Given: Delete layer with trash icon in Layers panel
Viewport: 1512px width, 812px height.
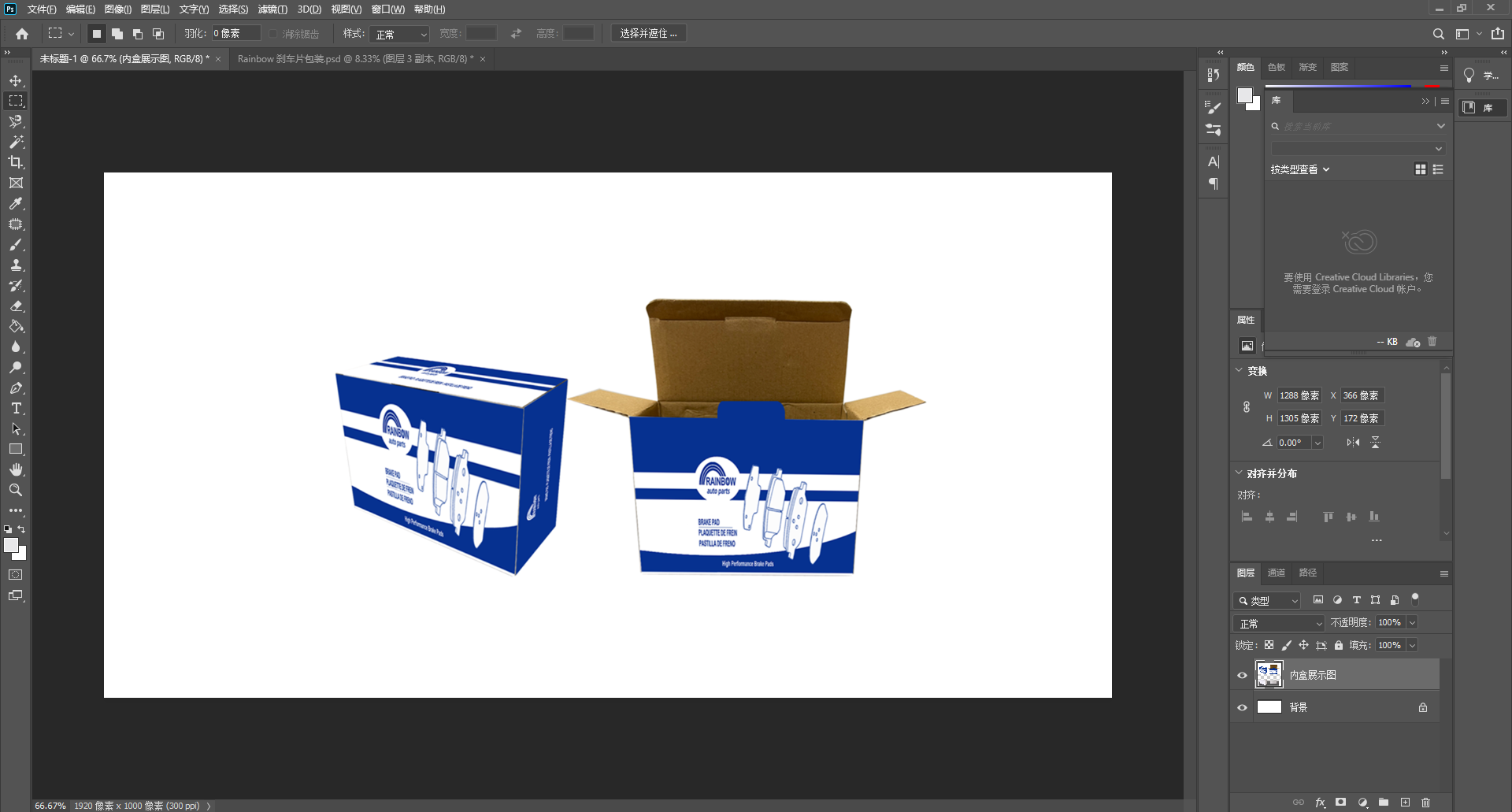Looking at the screenshot, I should [x=1425, y=803].
